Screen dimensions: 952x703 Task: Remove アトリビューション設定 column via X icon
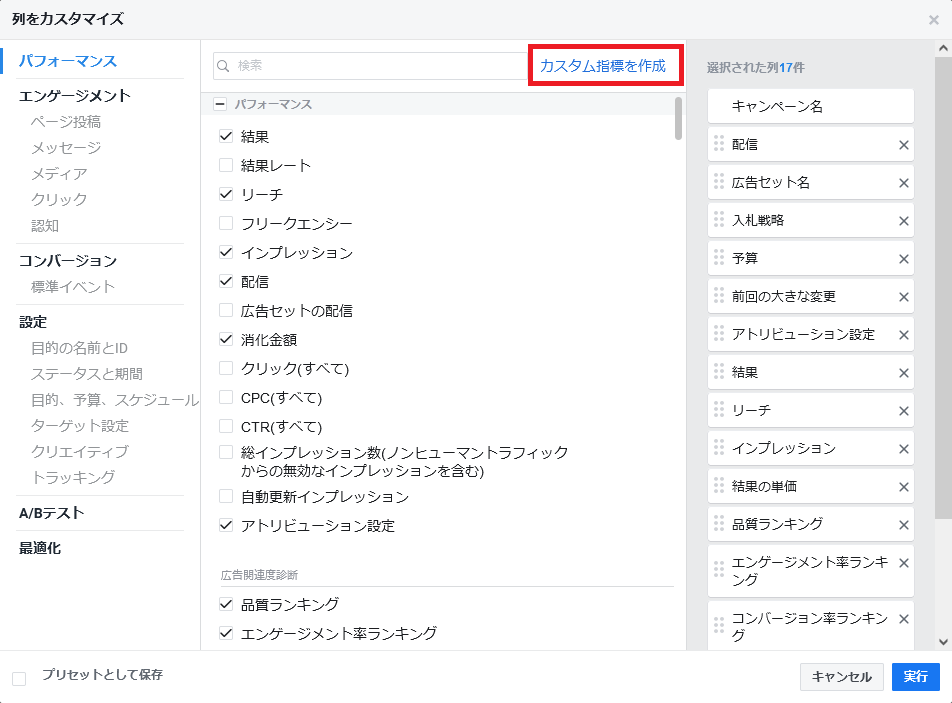(904, 335)
